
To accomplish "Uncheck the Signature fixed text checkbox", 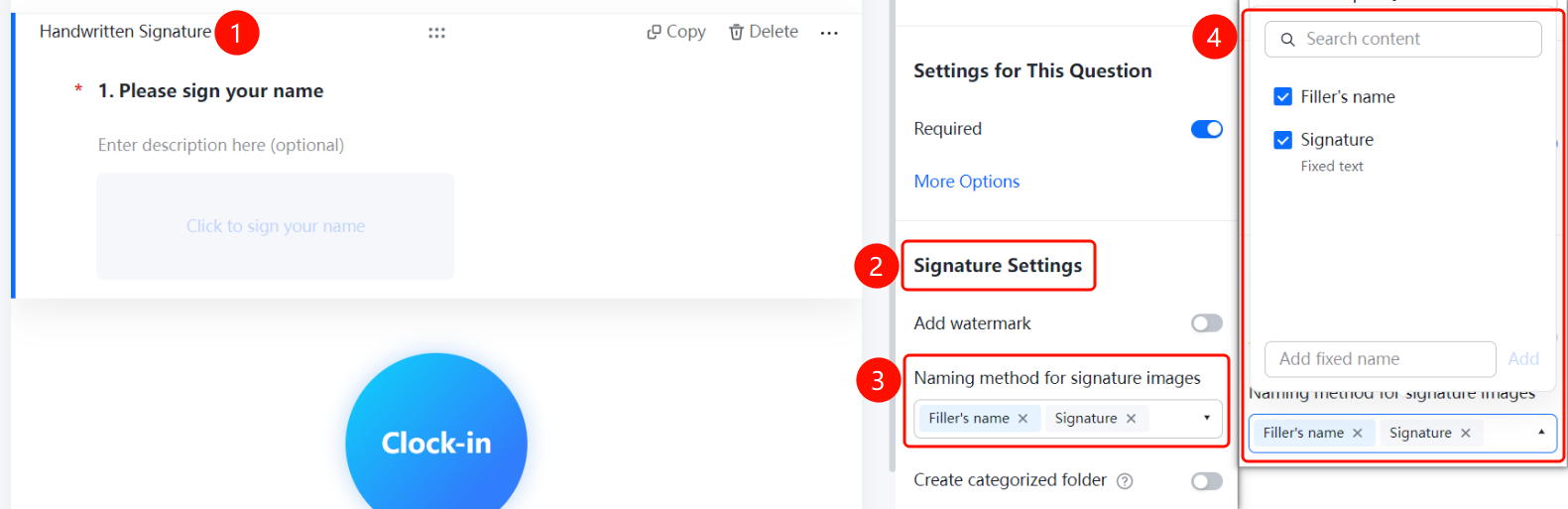I will pos(1283,140).
